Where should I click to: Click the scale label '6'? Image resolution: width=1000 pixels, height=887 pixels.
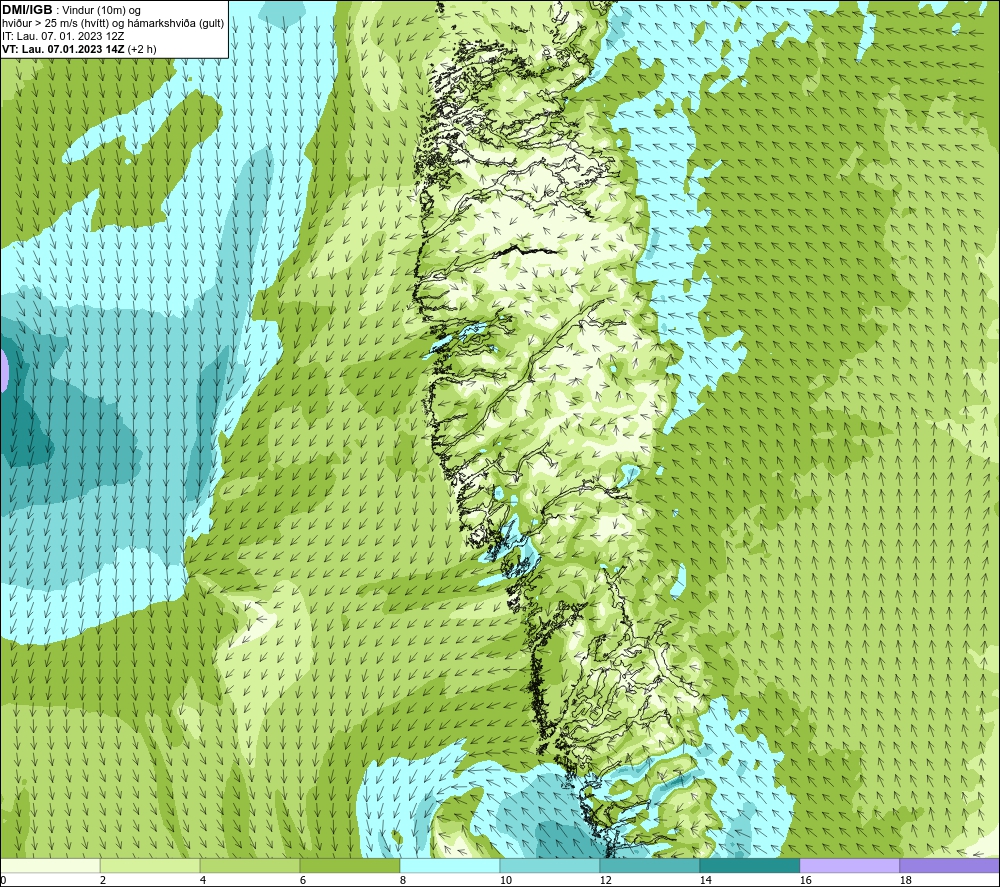[303, 881]
